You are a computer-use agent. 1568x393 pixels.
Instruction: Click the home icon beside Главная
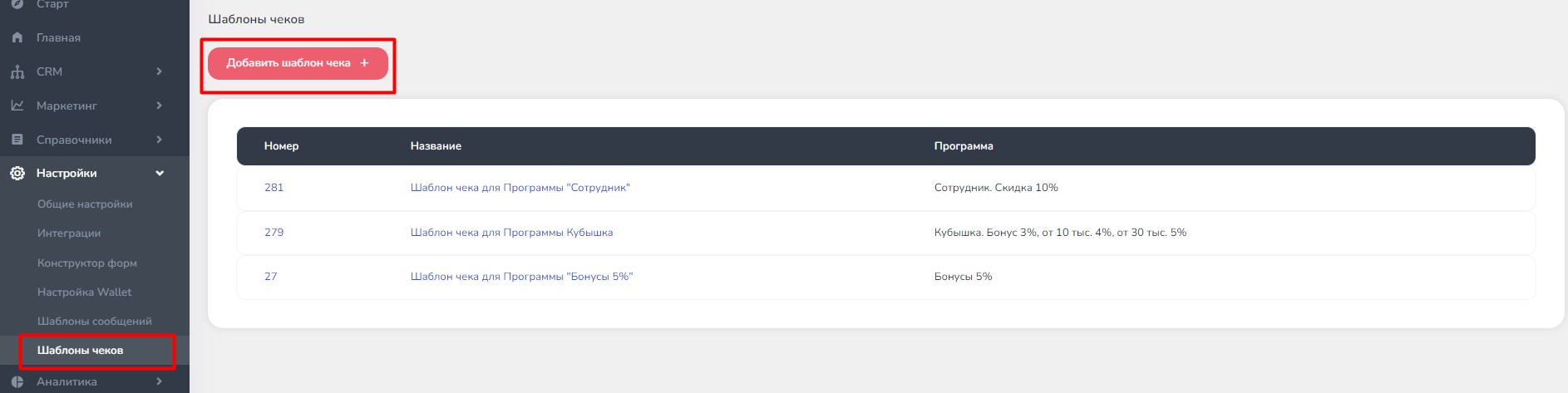[x=17, y=38]
